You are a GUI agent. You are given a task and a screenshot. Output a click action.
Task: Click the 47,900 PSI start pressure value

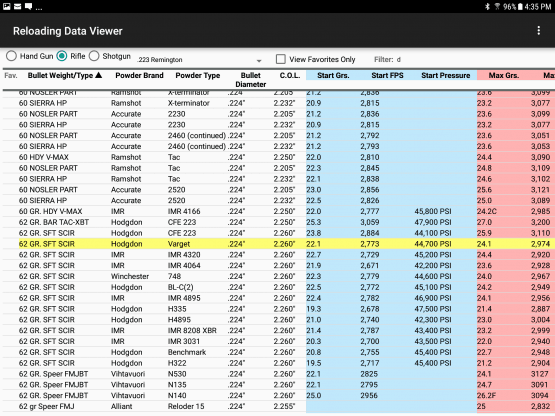[x=433, y=222]
